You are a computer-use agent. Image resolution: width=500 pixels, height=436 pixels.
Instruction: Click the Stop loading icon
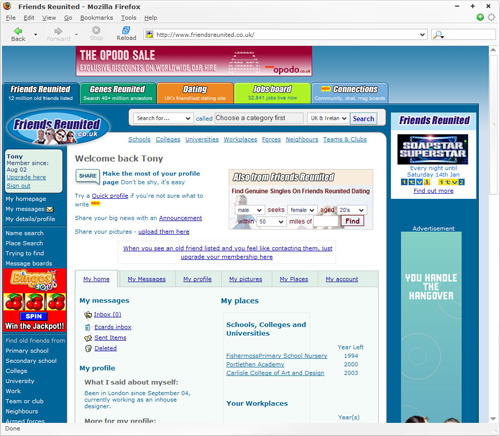(x=96, y=30)
